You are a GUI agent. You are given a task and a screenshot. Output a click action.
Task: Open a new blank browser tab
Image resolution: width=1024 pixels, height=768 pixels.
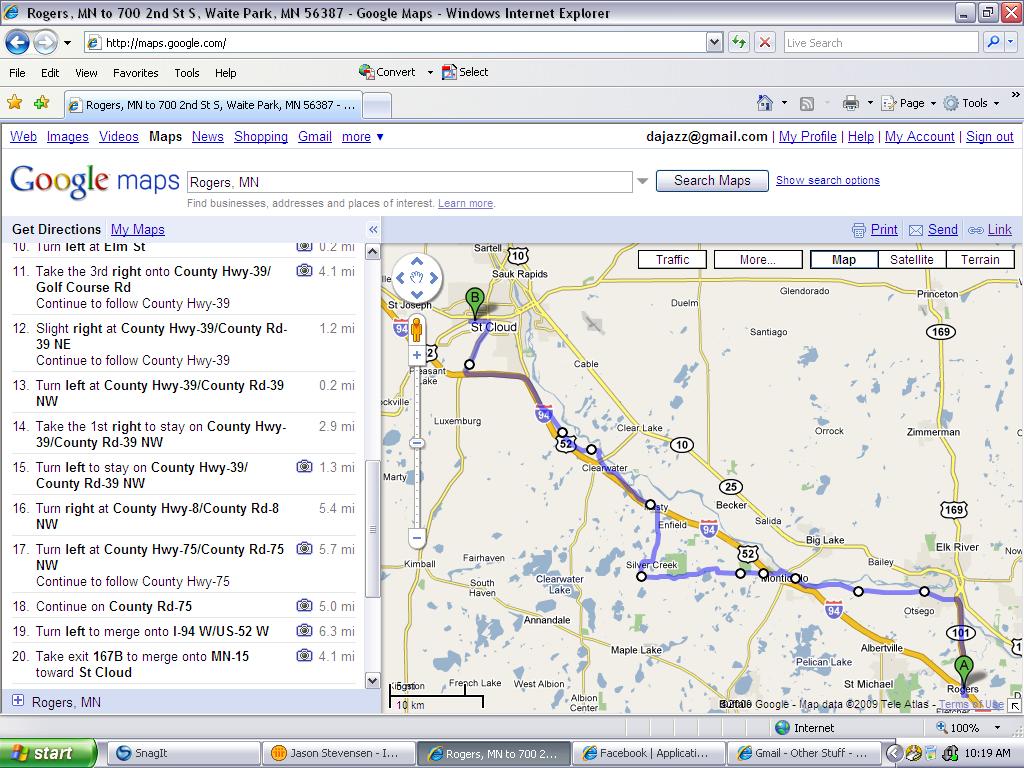377,104
